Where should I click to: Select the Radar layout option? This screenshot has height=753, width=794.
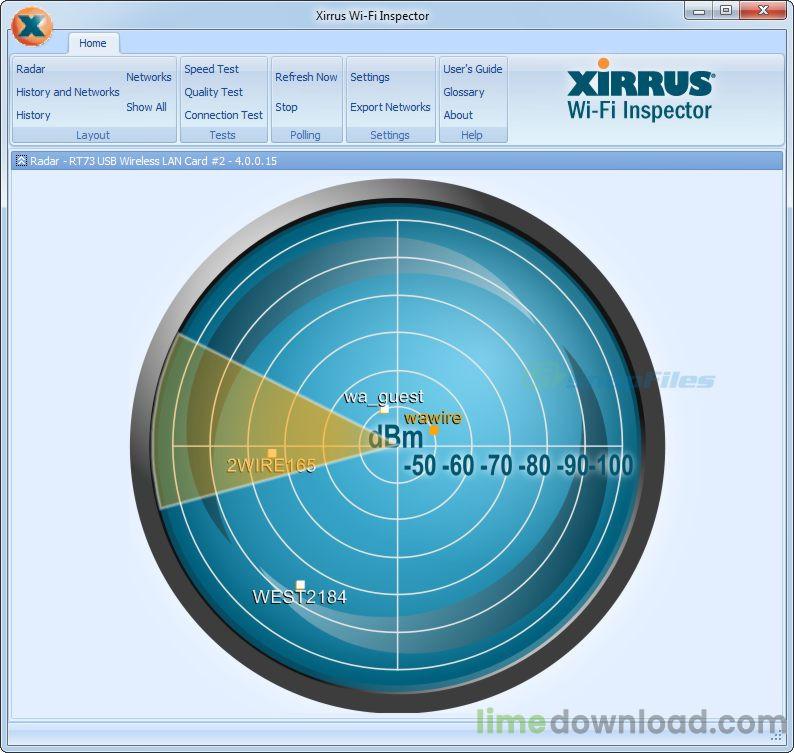click(x=30, y=69)
